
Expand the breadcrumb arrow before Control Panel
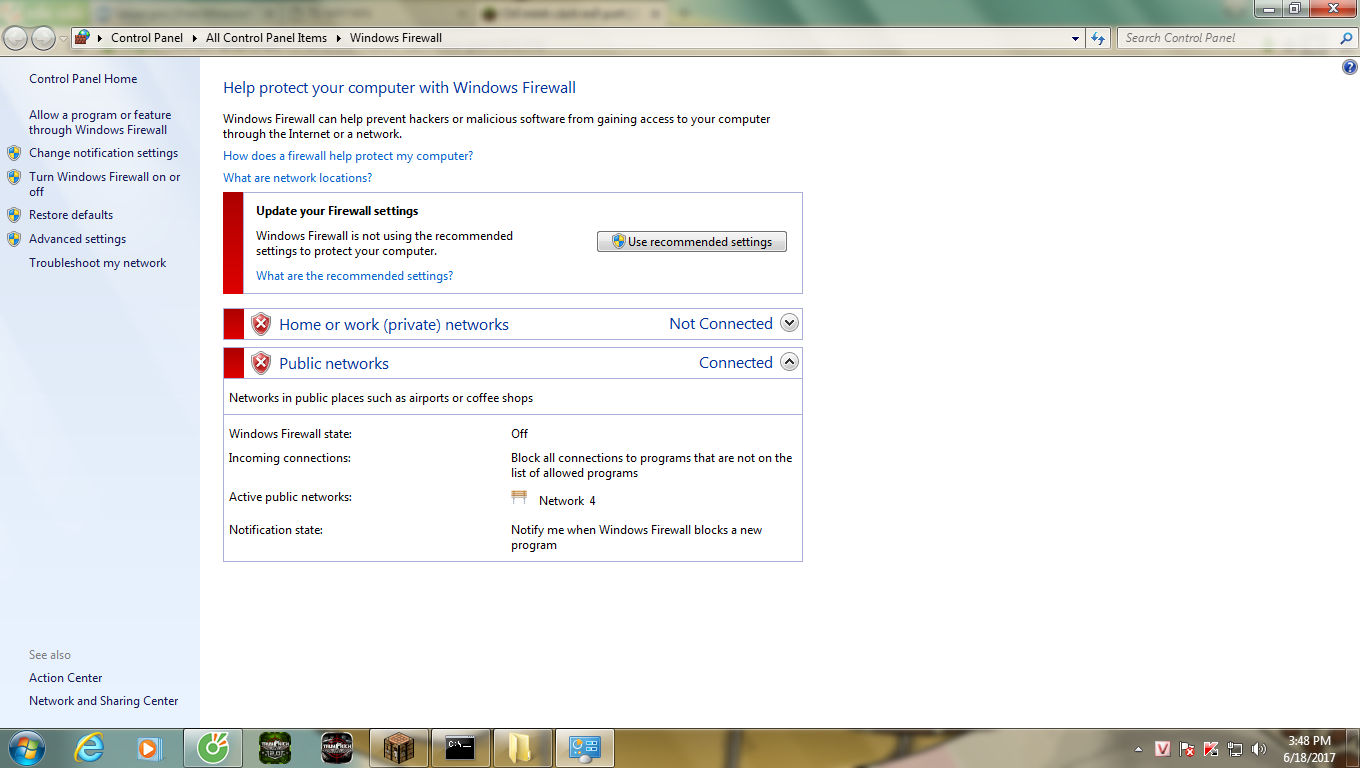[x=100, y=38]
